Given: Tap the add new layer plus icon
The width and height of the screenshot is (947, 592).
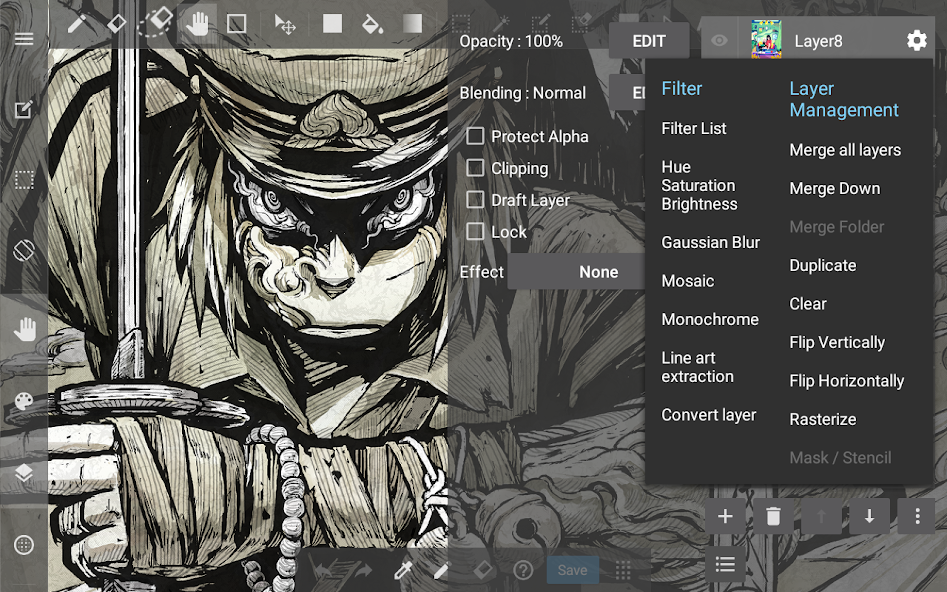Looking at the screenshot, I should 725,516.
